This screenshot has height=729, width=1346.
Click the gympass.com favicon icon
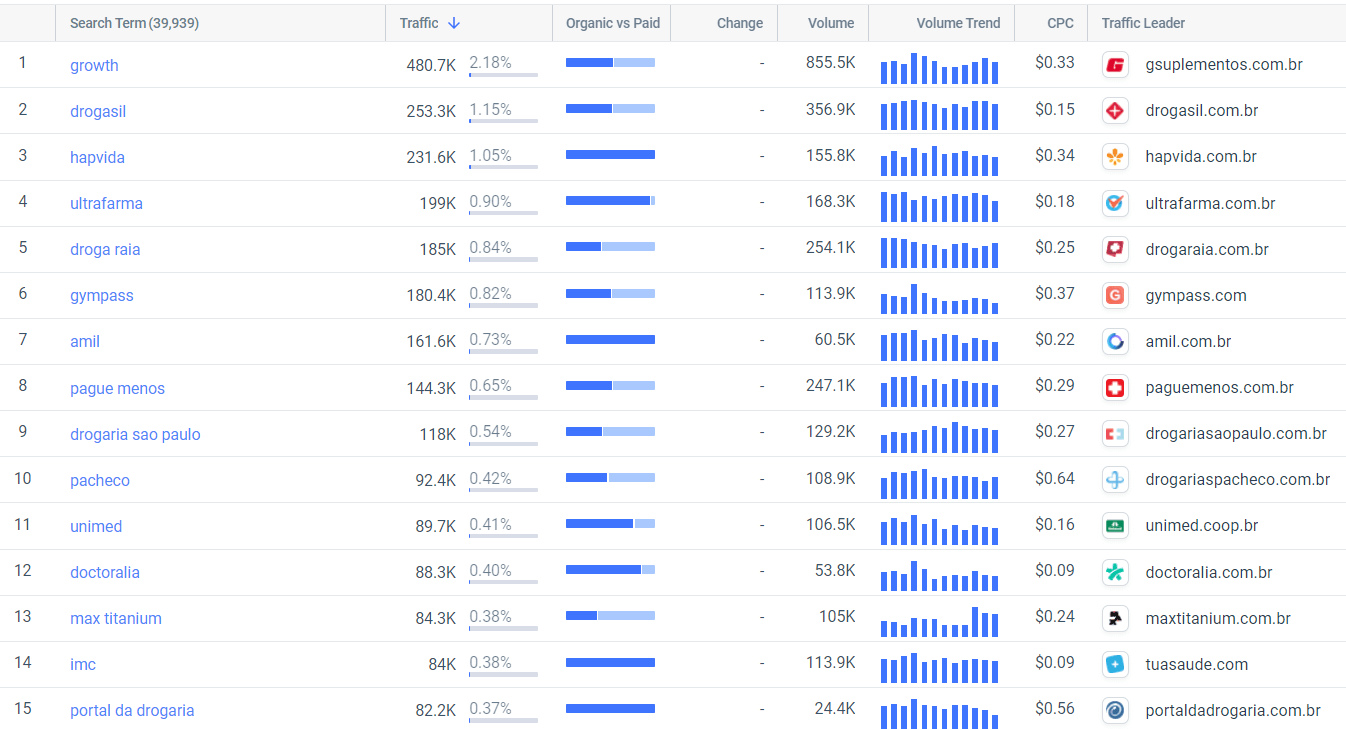coord(1115,295)
